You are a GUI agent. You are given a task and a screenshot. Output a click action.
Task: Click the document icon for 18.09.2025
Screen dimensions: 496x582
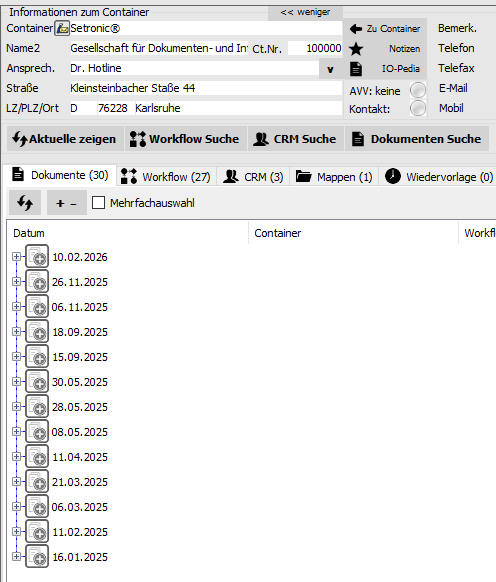(37, 331)
